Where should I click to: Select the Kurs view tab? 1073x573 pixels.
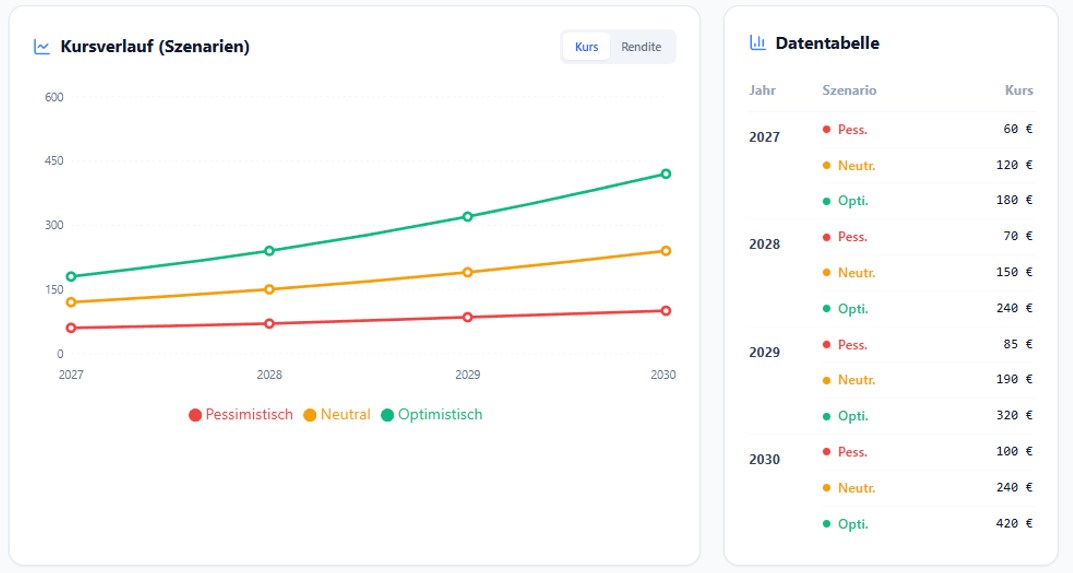coord(587,47)
